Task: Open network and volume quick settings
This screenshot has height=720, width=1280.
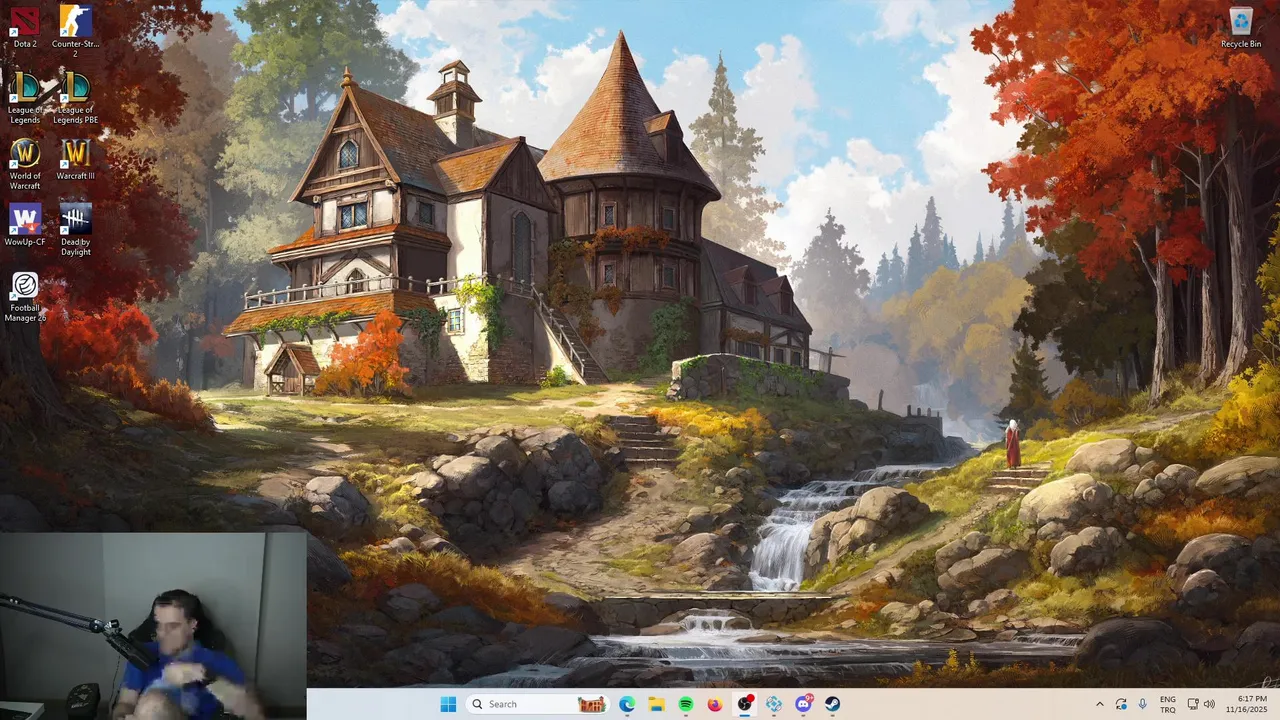Action: coord(1201,704)
